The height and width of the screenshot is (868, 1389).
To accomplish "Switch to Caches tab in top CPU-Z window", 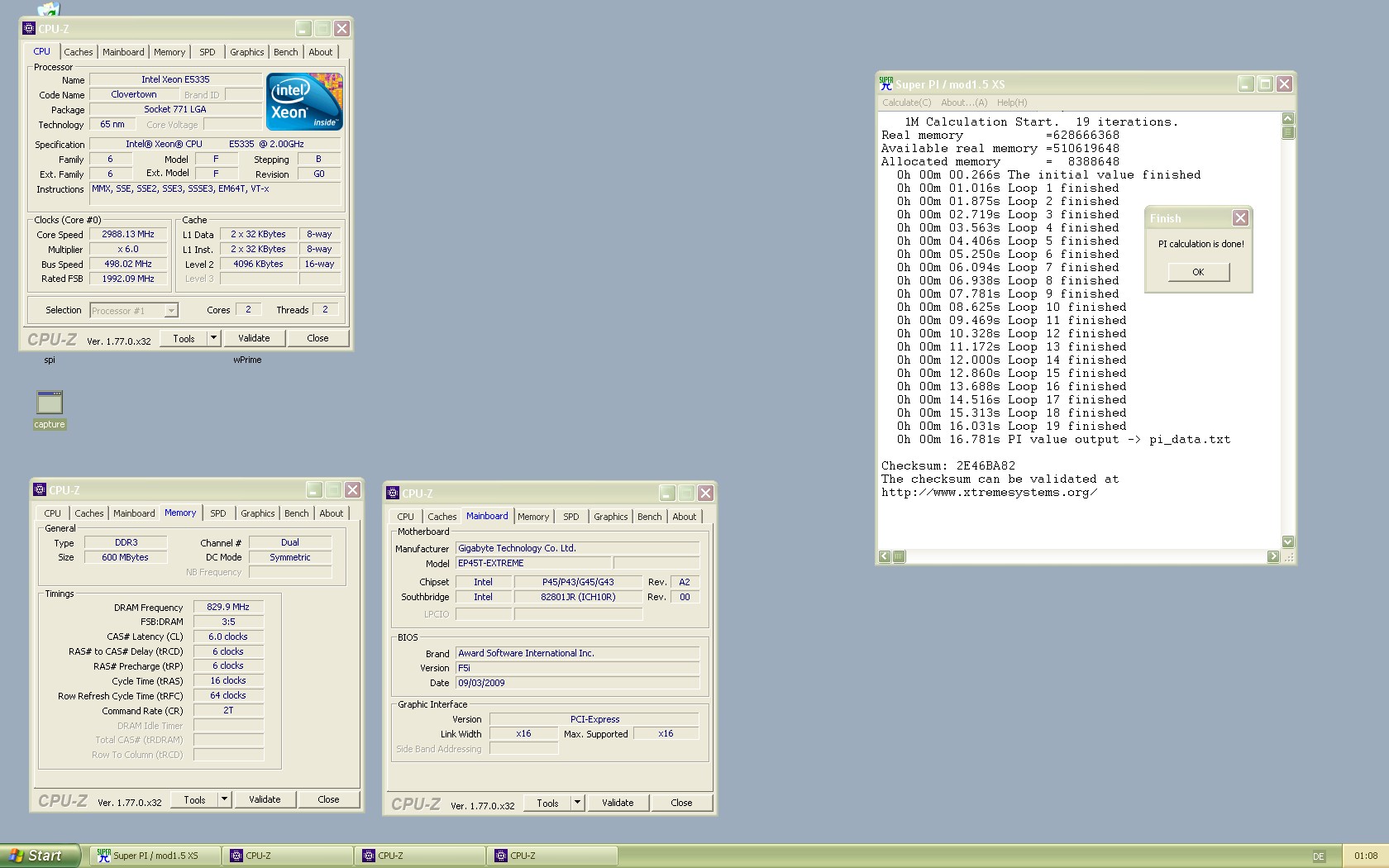I will coord(79,52).
